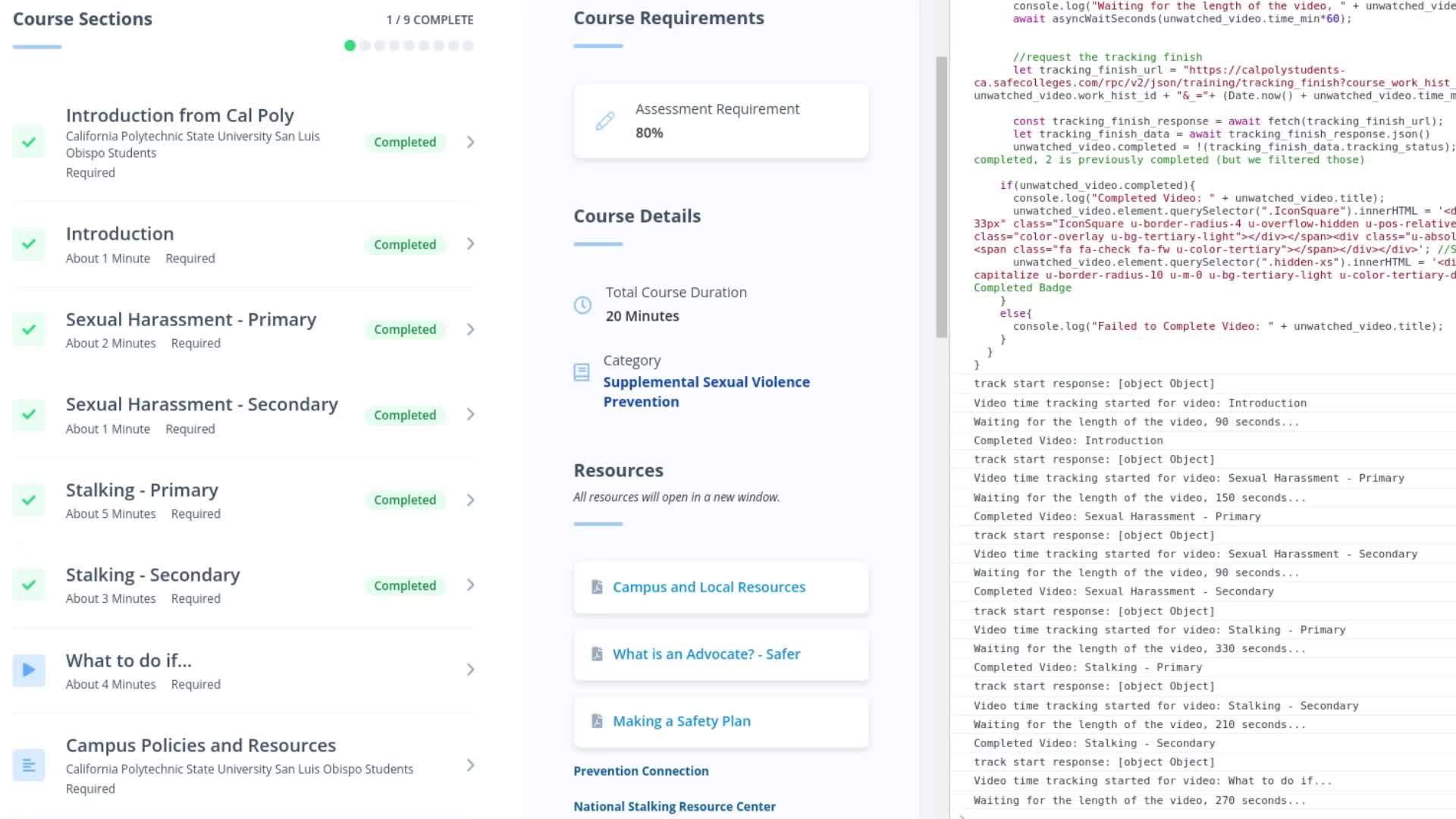Click the pencil icon in Assessment Requirement

605,121
